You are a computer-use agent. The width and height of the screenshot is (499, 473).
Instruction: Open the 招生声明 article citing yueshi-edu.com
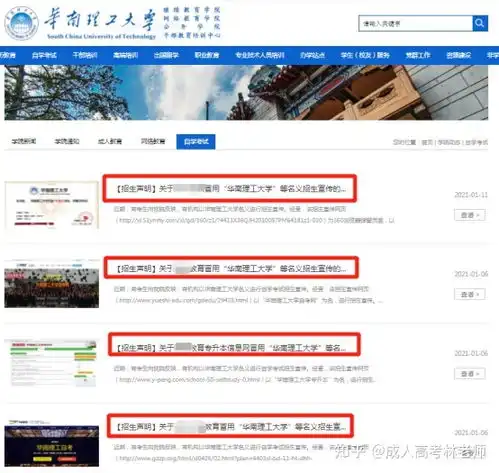(x=231, y=268)
